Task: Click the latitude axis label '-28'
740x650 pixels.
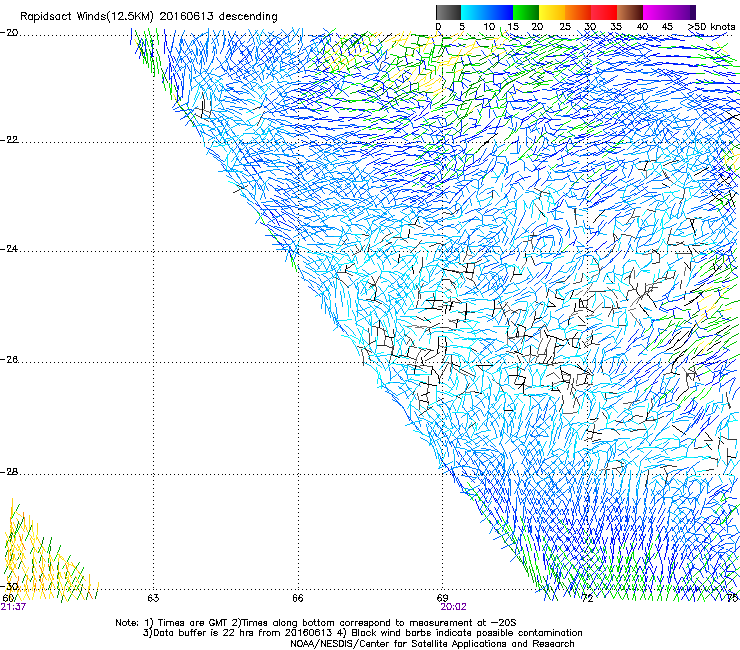Action: 9,472
